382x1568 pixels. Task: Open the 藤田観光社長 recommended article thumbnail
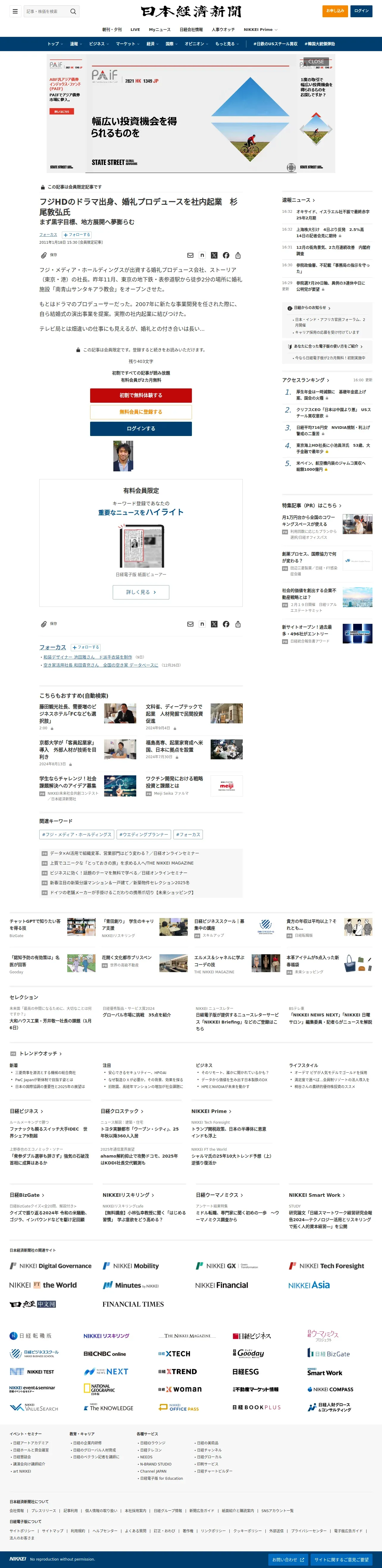[x=120, y=713]
